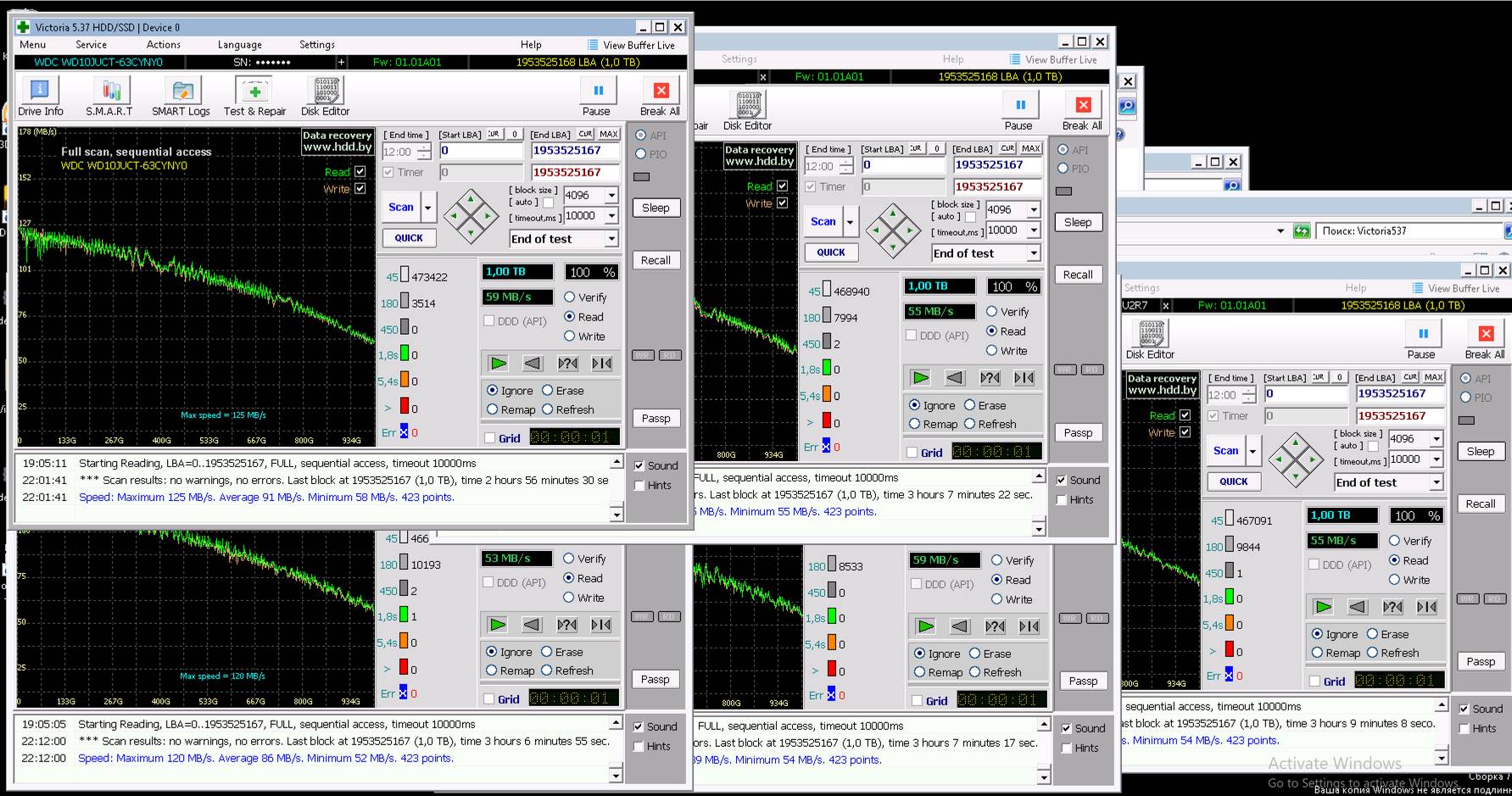Click the Explorer search field labeled Поиск: Victoria537
This screenshot has height=796, width=1512.
point(1408,231)
